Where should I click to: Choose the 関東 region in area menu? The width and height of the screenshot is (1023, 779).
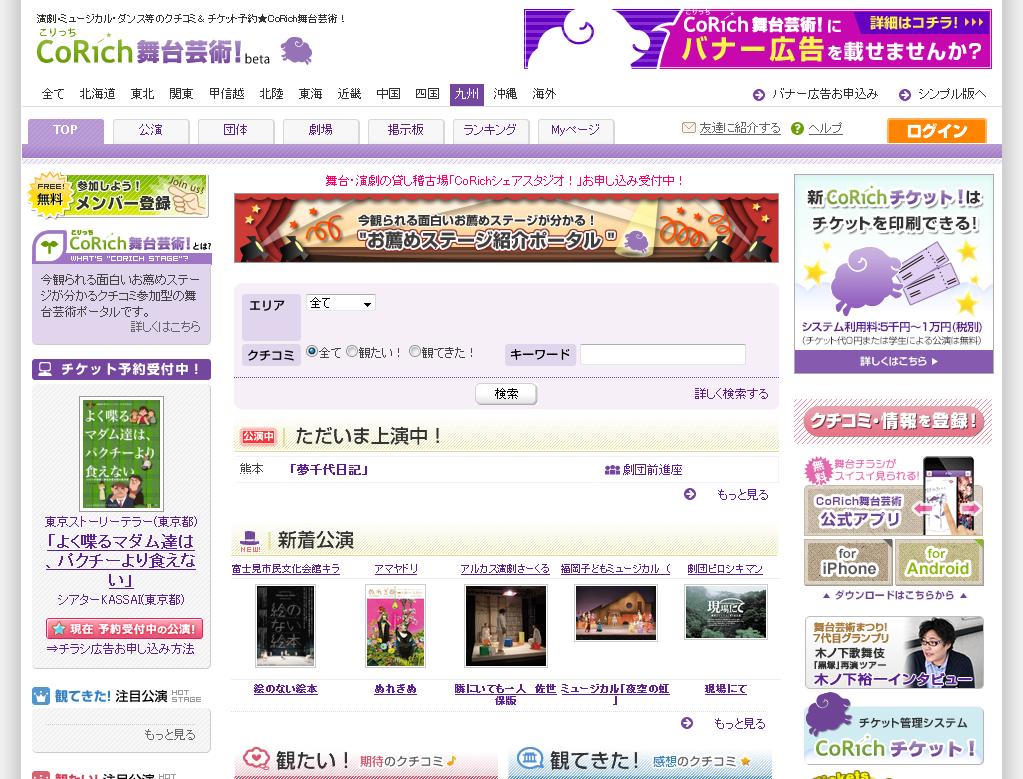[181, 94]
